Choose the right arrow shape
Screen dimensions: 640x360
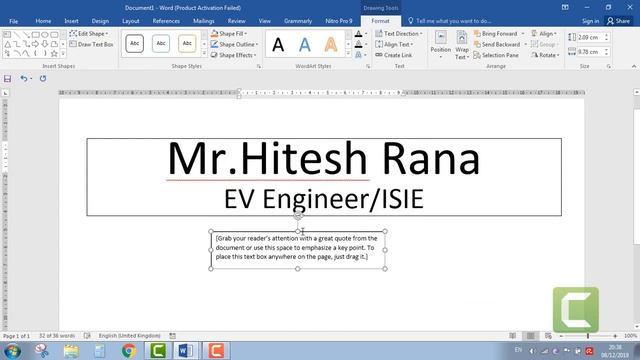pyautogui.click(x=36, y=44)
